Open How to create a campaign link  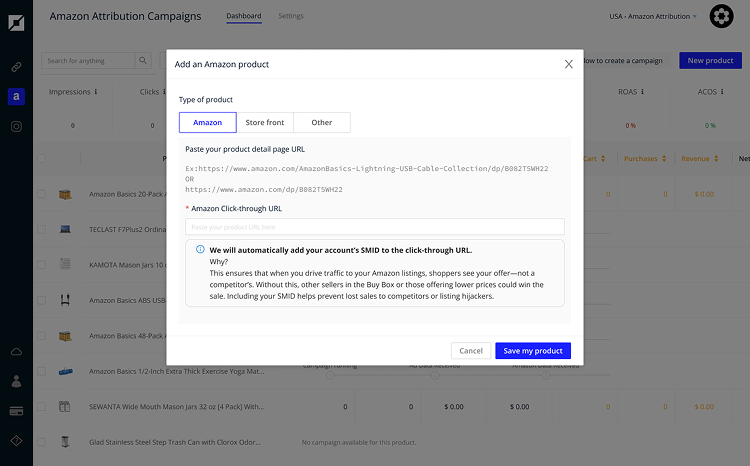pos(623,61)
